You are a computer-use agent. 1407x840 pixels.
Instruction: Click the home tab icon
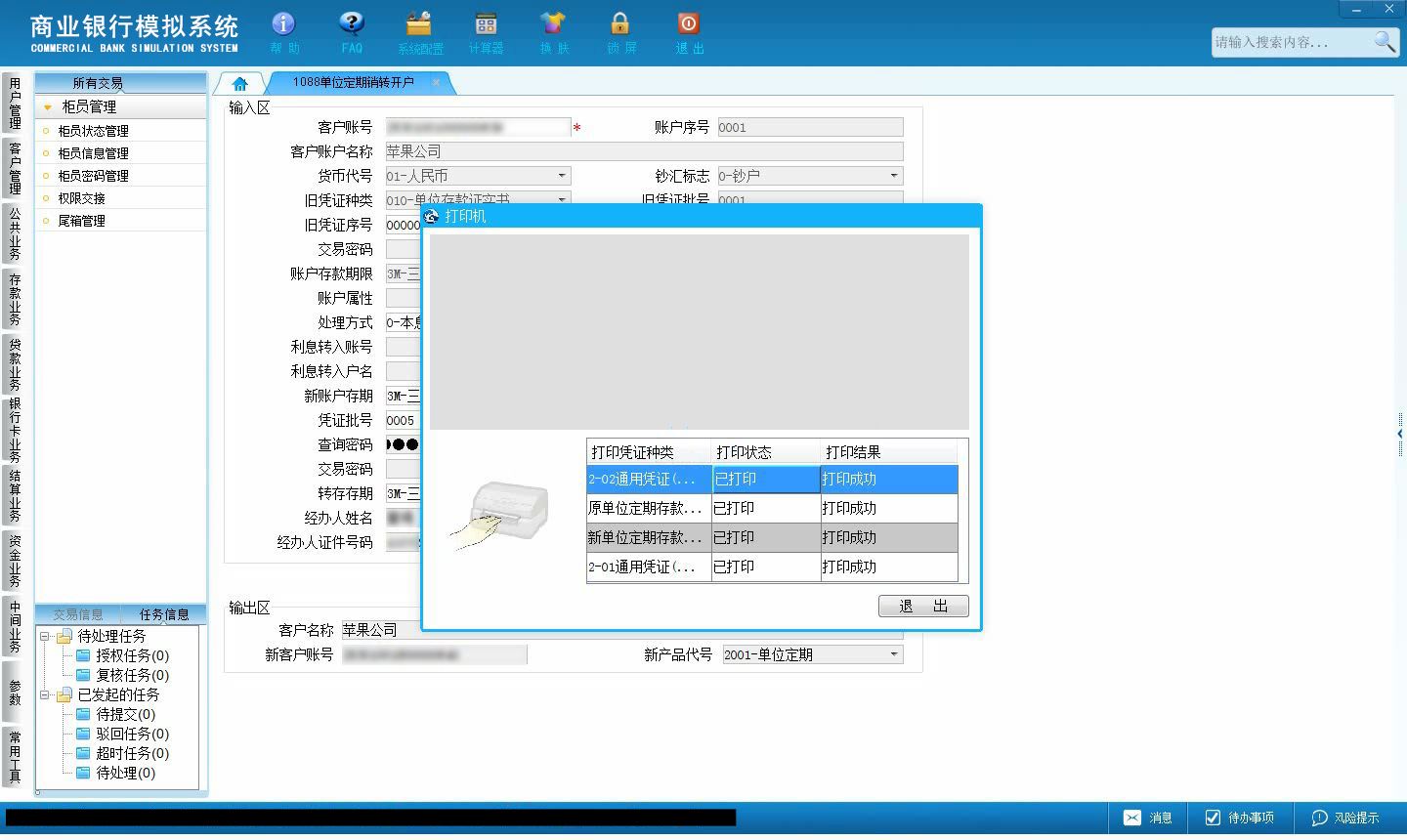click(240, 83)
